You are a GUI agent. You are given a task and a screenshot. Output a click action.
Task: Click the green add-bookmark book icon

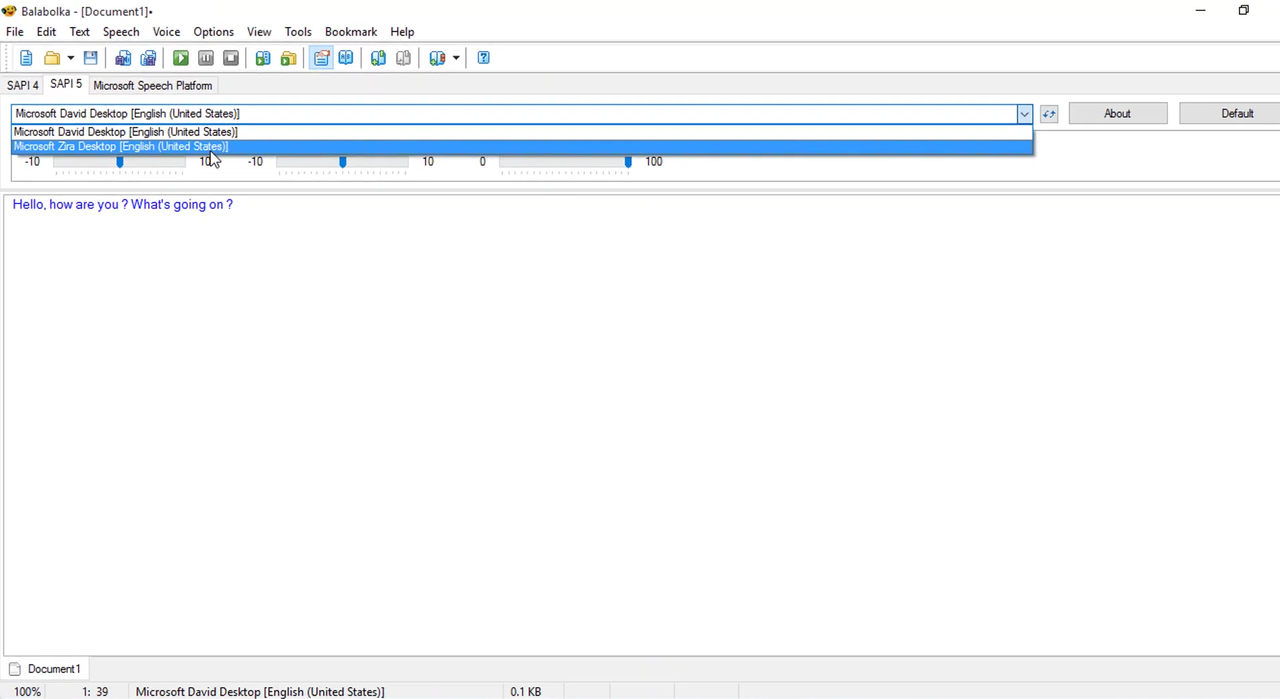click(378, 58)
